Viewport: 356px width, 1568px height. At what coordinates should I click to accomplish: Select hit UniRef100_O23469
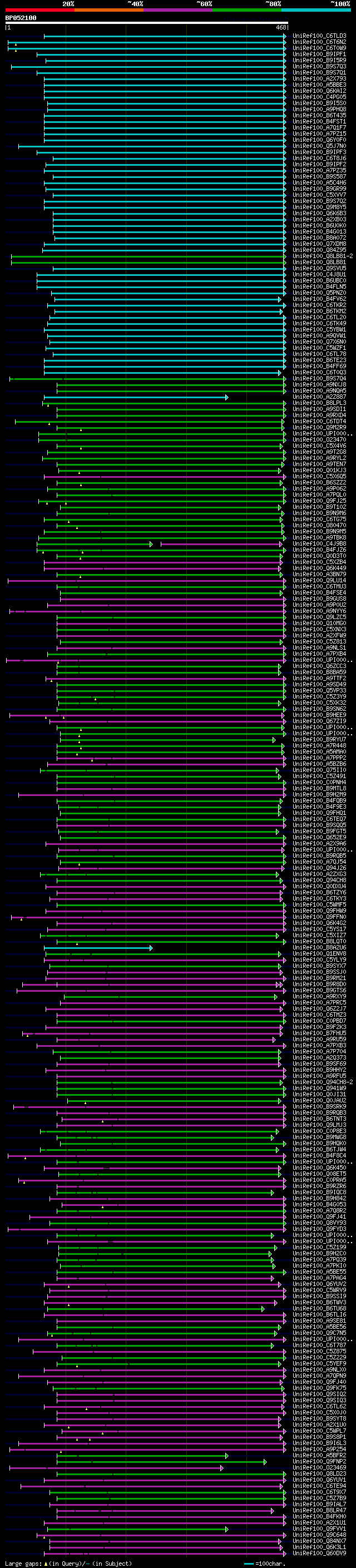point(319,1467)
